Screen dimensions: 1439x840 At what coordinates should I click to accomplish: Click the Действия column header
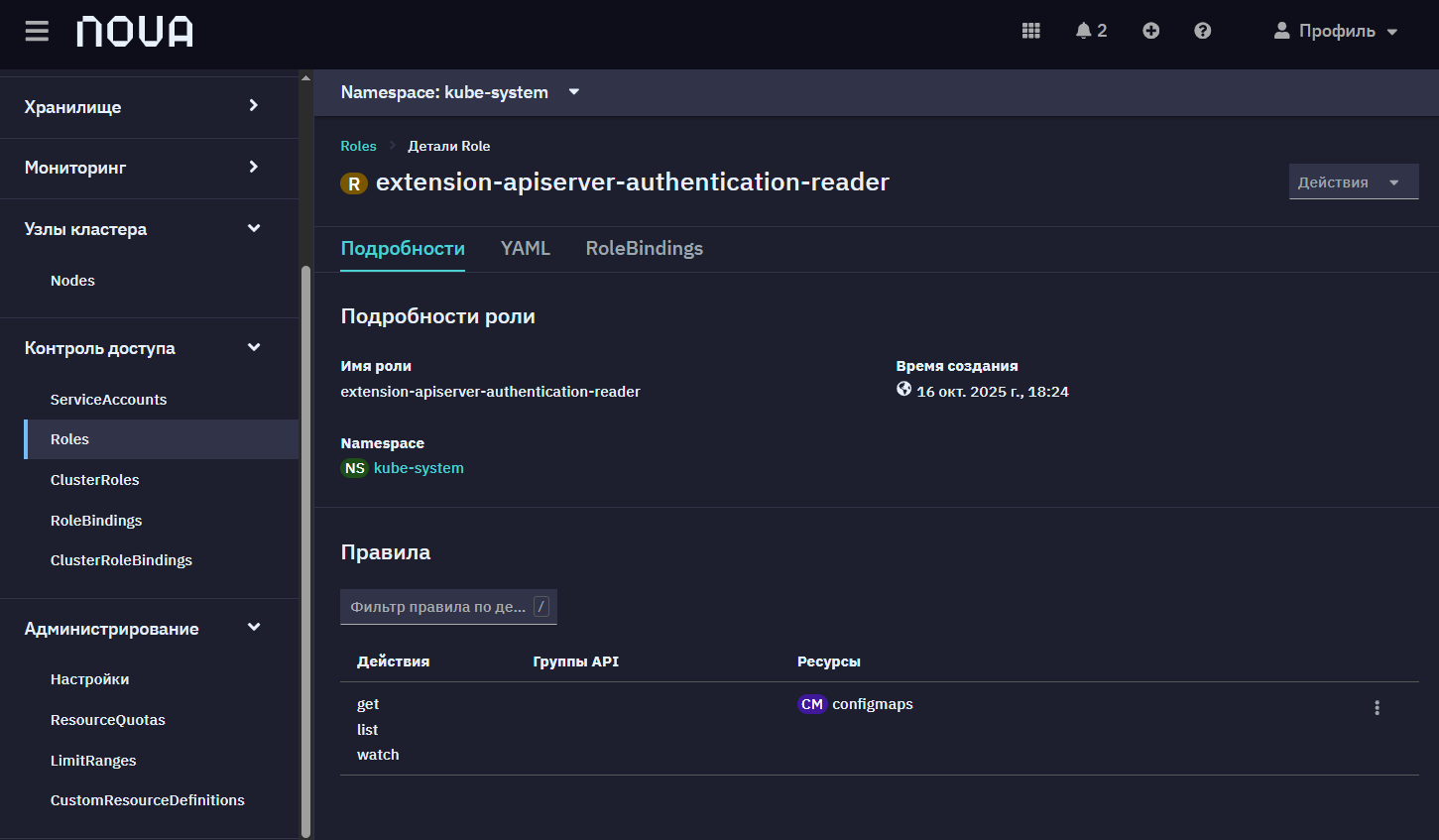(x=393, y=661)
